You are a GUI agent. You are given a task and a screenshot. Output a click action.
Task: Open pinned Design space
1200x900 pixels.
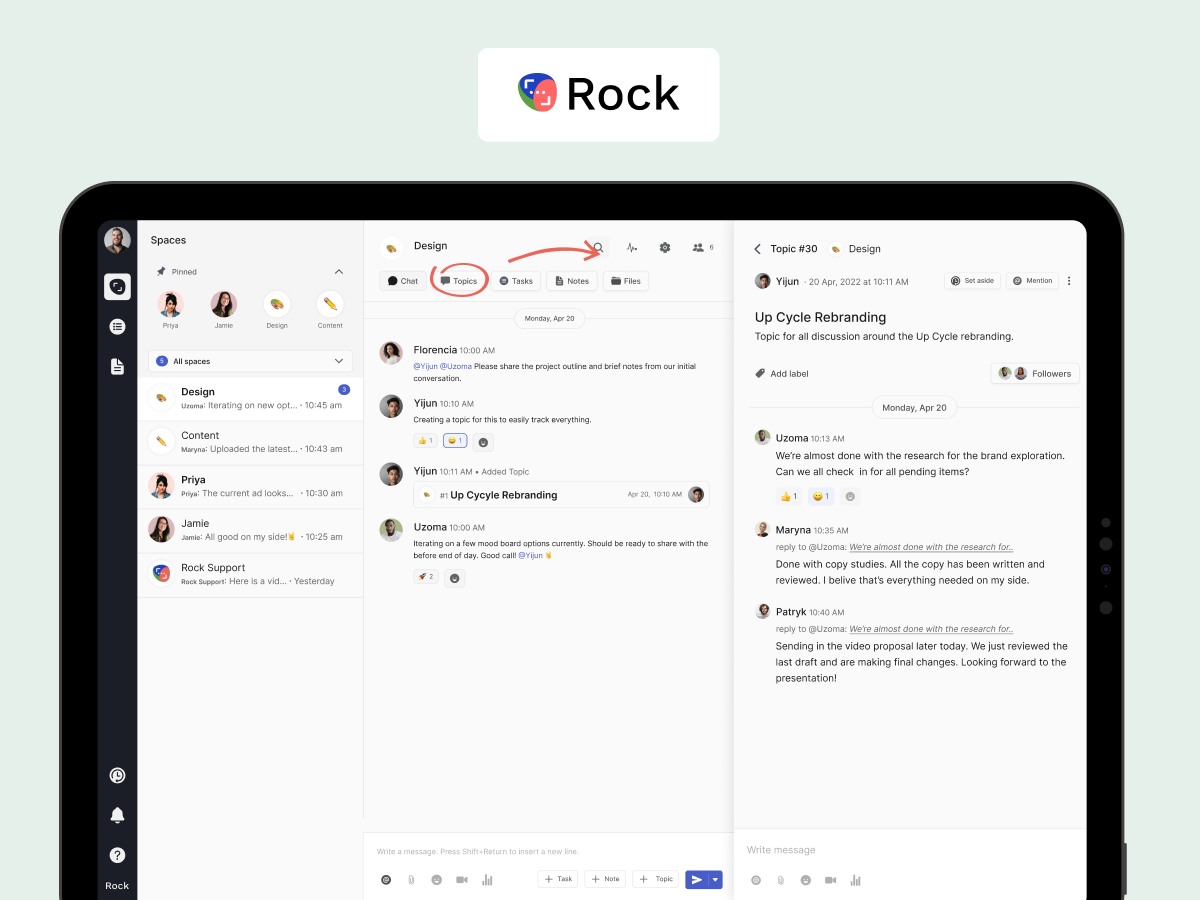pyautogui.click(x=277, y=310)
